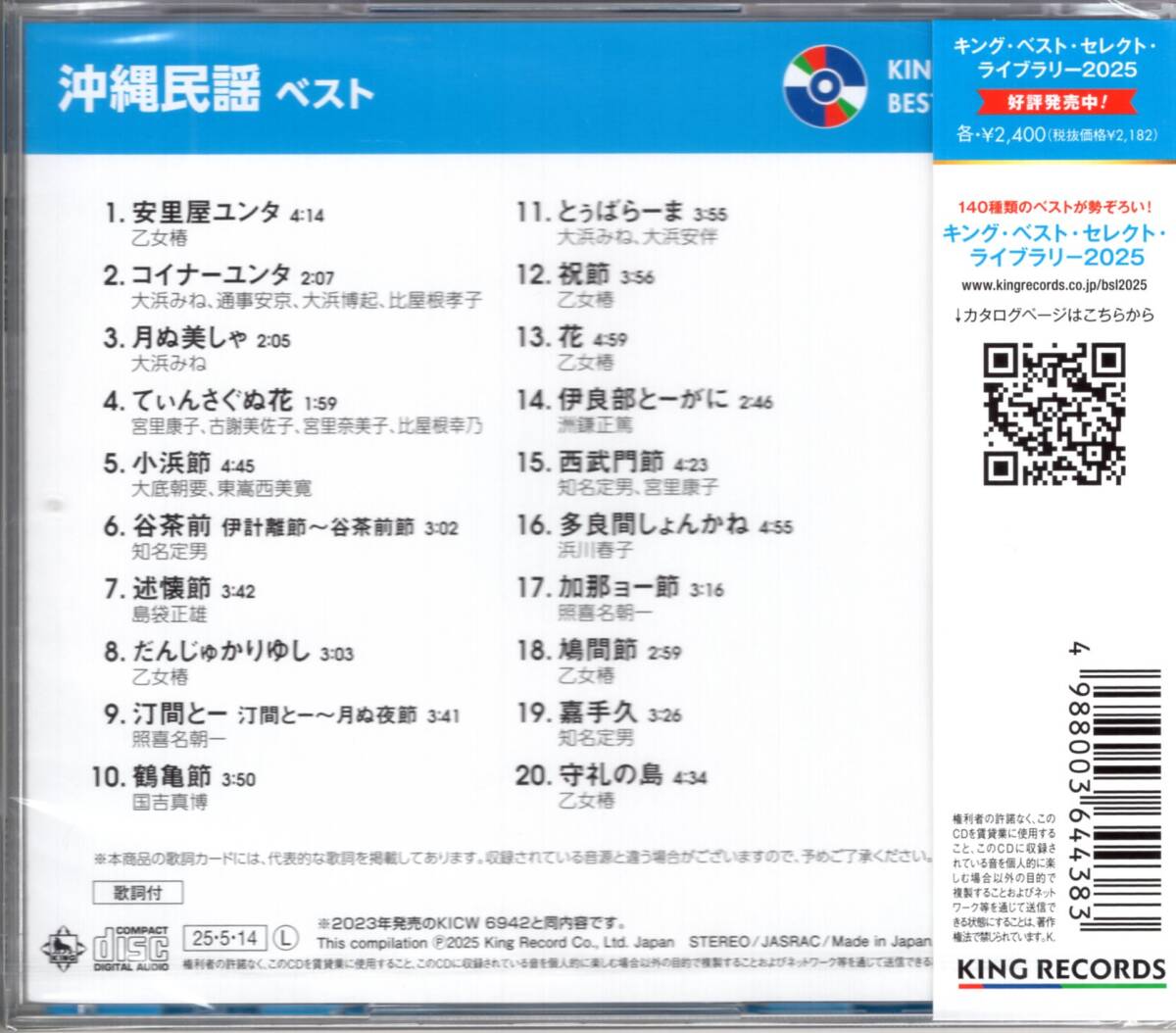Screen dimensions: 1176x1033
Task: Click the circled L mark
Action: (x=284, y=939)
